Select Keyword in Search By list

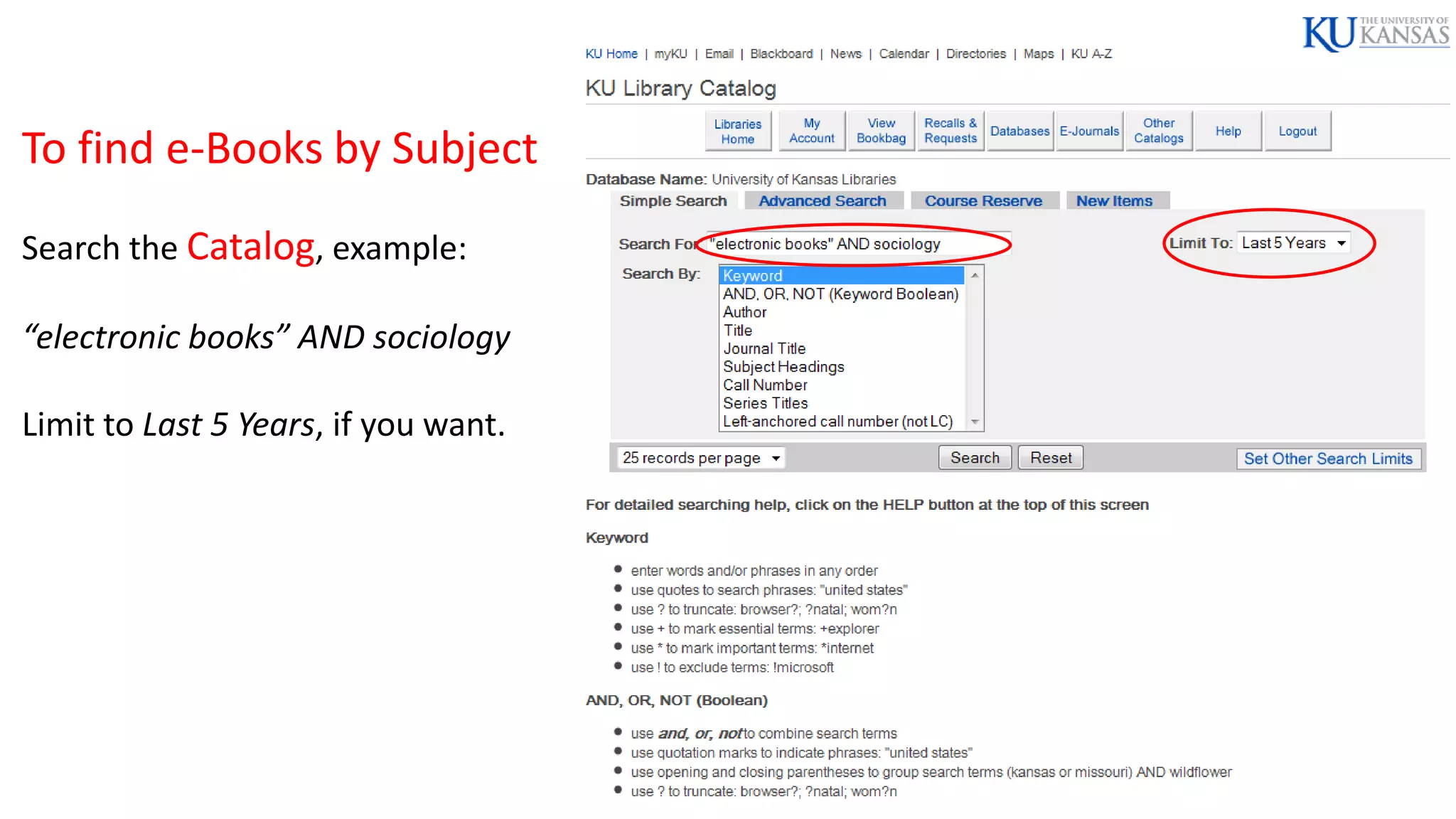click(x=842, y=275)
